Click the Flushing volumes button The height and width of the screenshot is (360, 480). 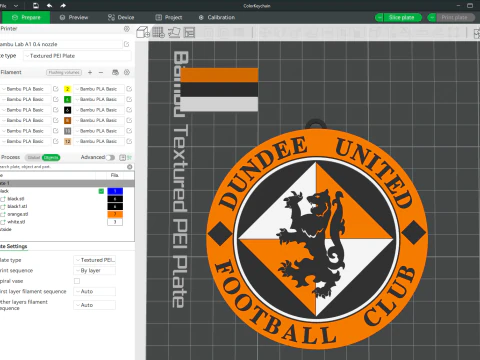point(64,72)
